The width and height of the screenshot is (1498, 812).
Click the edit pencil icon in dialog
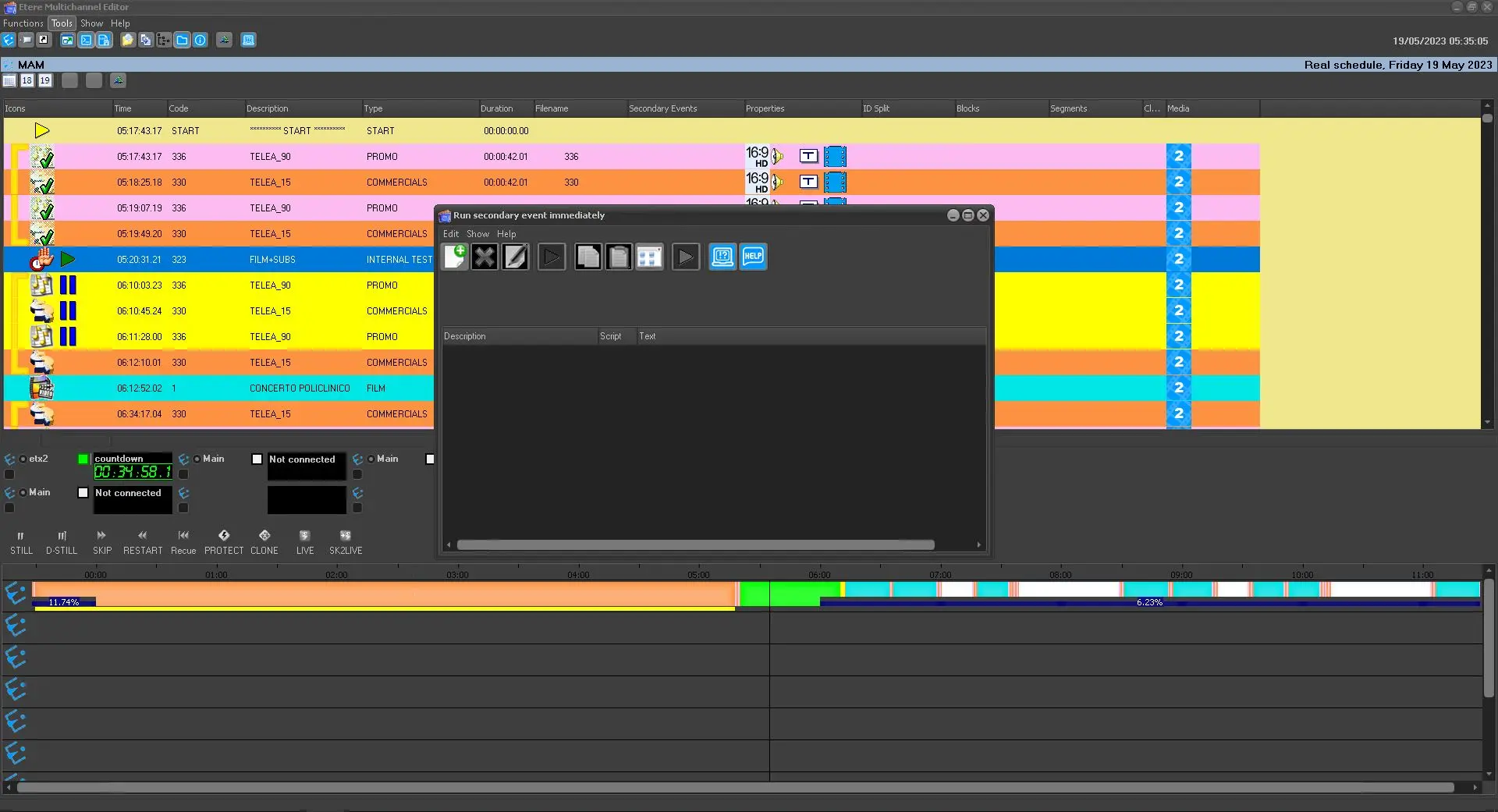tap(515, 257)
